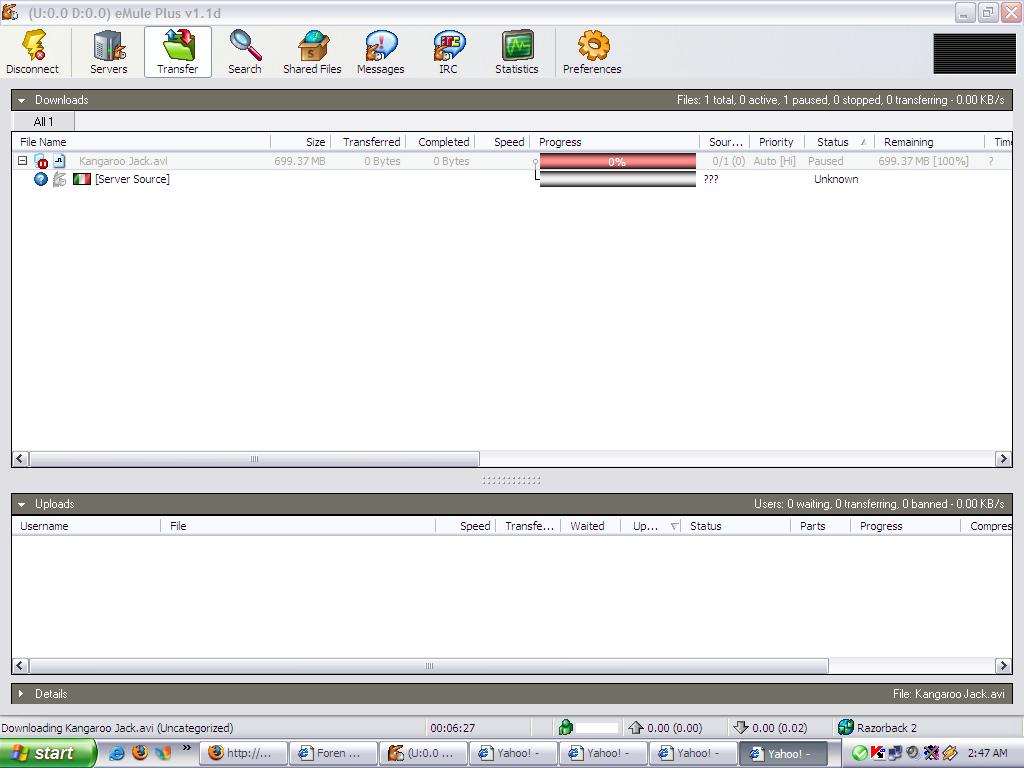This screenshot has height=768, width=1024.
Task: Click the paused download icon for Kangaroo Jack.avi
Action: click(x=41, y=161)
